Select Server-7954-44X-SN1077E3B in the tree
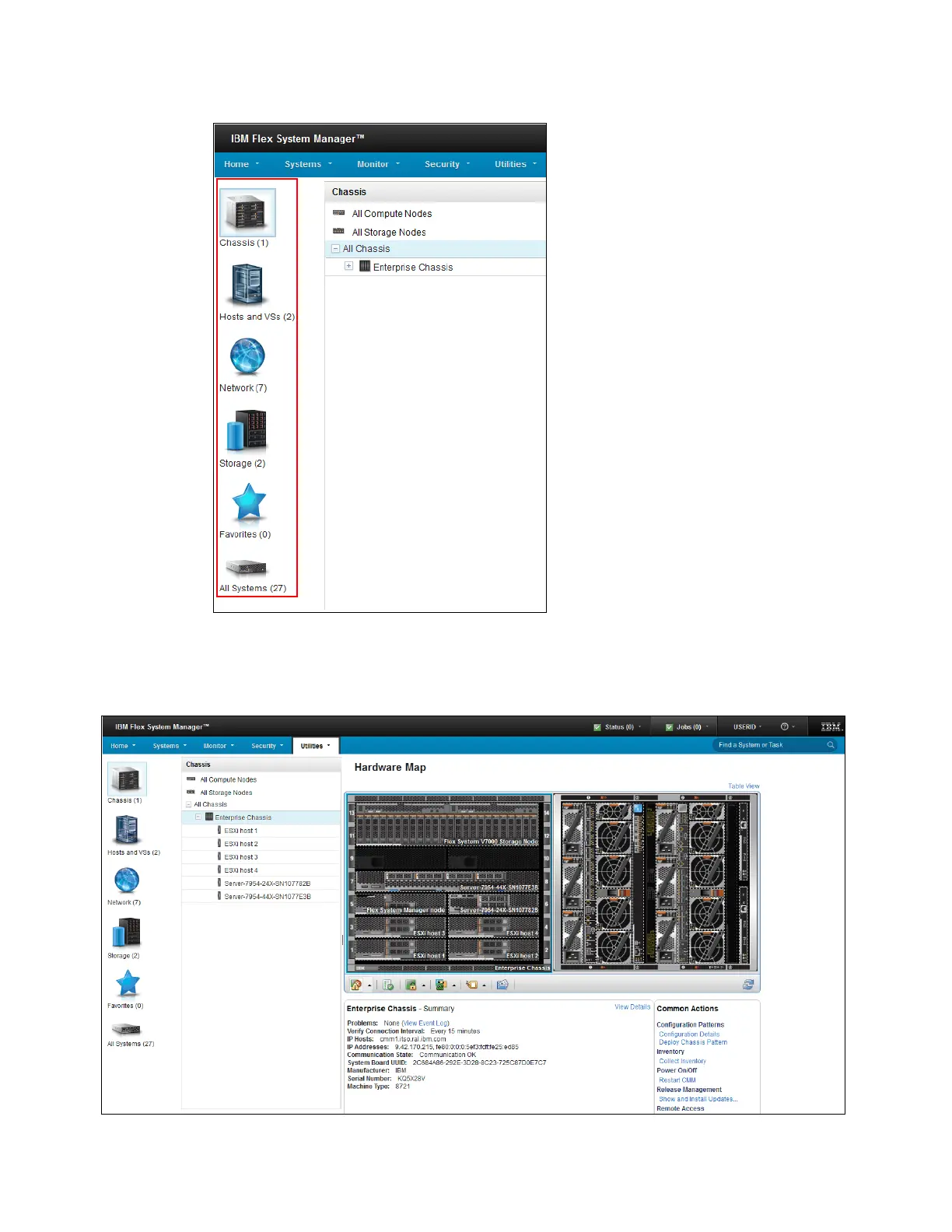 point(267,897)
